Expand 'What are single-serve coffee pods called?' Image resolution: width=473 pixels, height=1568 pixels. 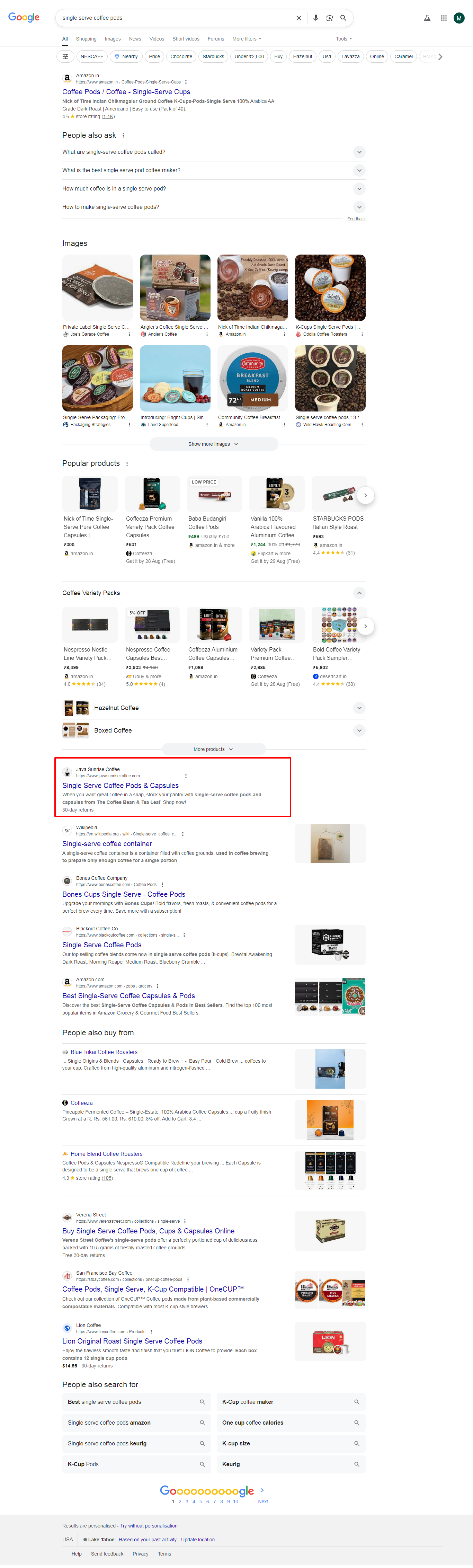pyautogui.click(x=214, y=152)
